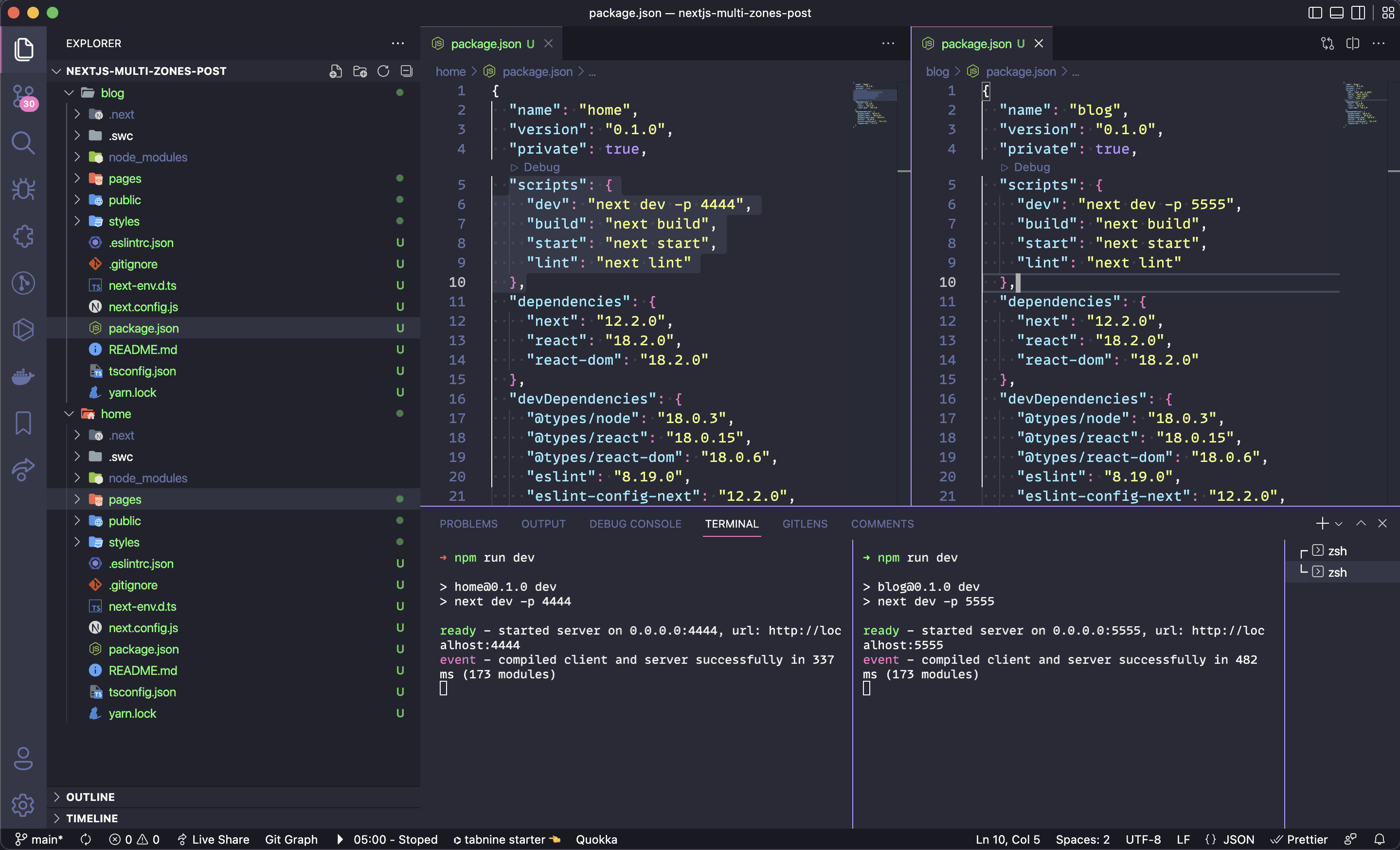Viewport: 1400px width, 850px height.
Task: Open the Search view in activity bar
Action: point(23,143)
